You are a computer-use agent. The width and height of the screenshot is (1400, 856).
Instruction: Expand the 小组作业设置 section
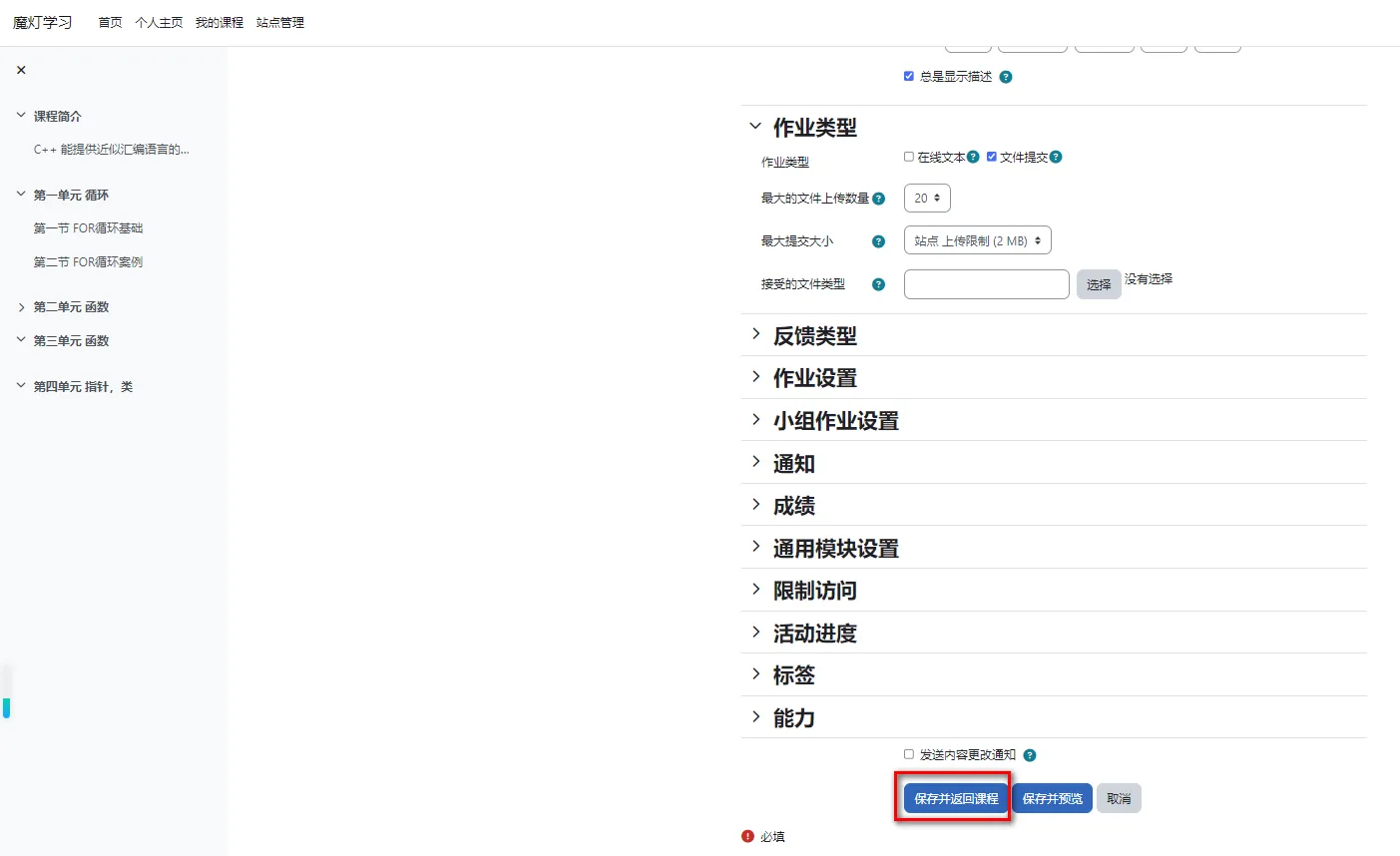(x=755, y=420)
